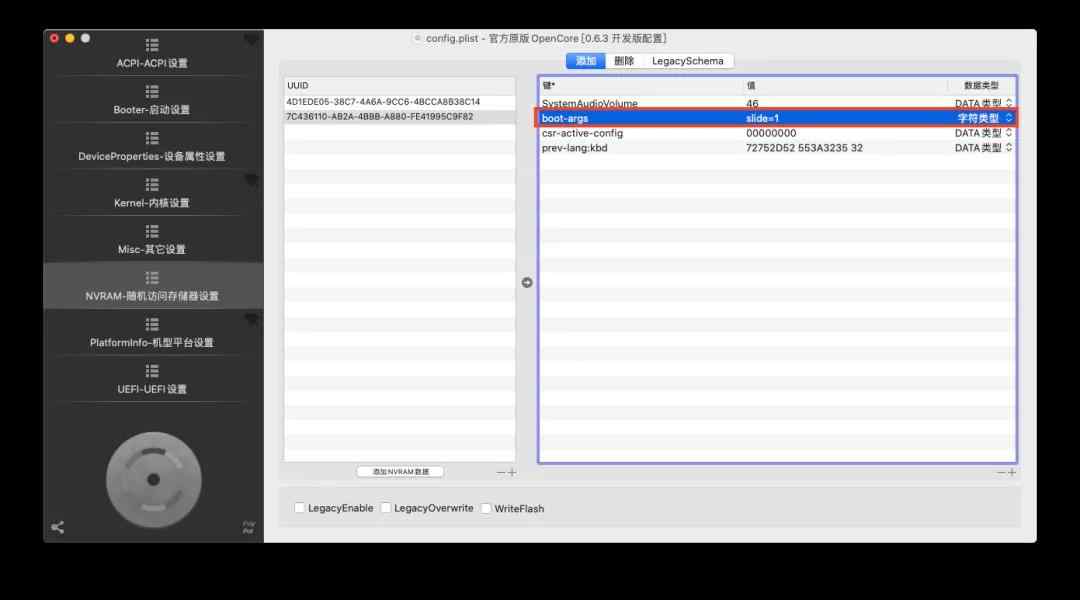Click the circular disc graphic in sidebar
The height and width of the screenshot is (600, 1080).
tap(154, 479)
